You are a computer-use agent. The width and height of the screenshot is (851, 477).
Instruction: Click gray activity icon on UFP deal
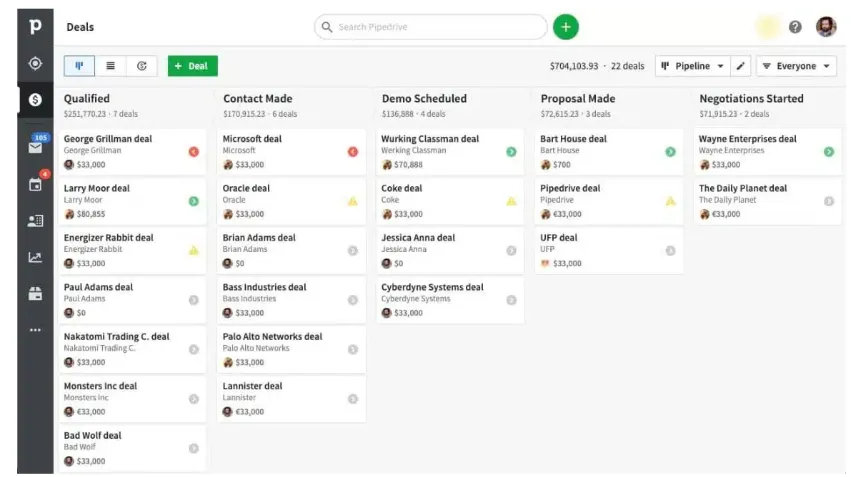(x=670, y=250)
